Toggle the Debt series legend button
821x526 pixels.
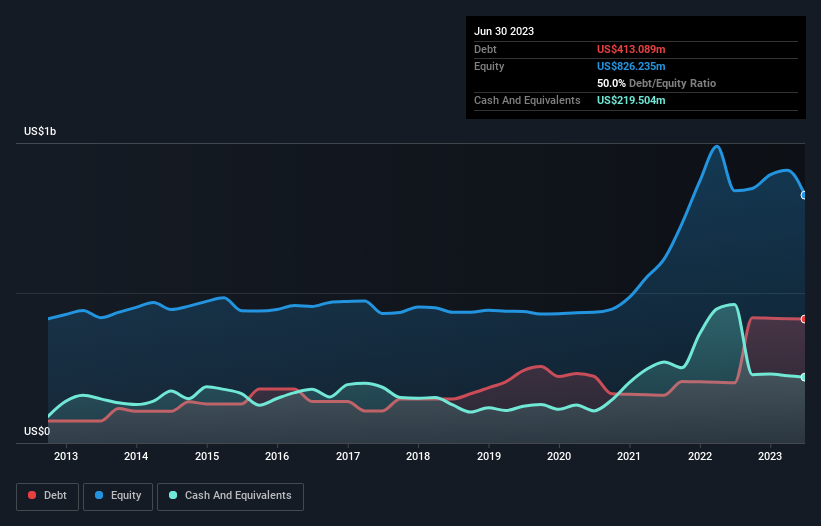click(47, 496)
